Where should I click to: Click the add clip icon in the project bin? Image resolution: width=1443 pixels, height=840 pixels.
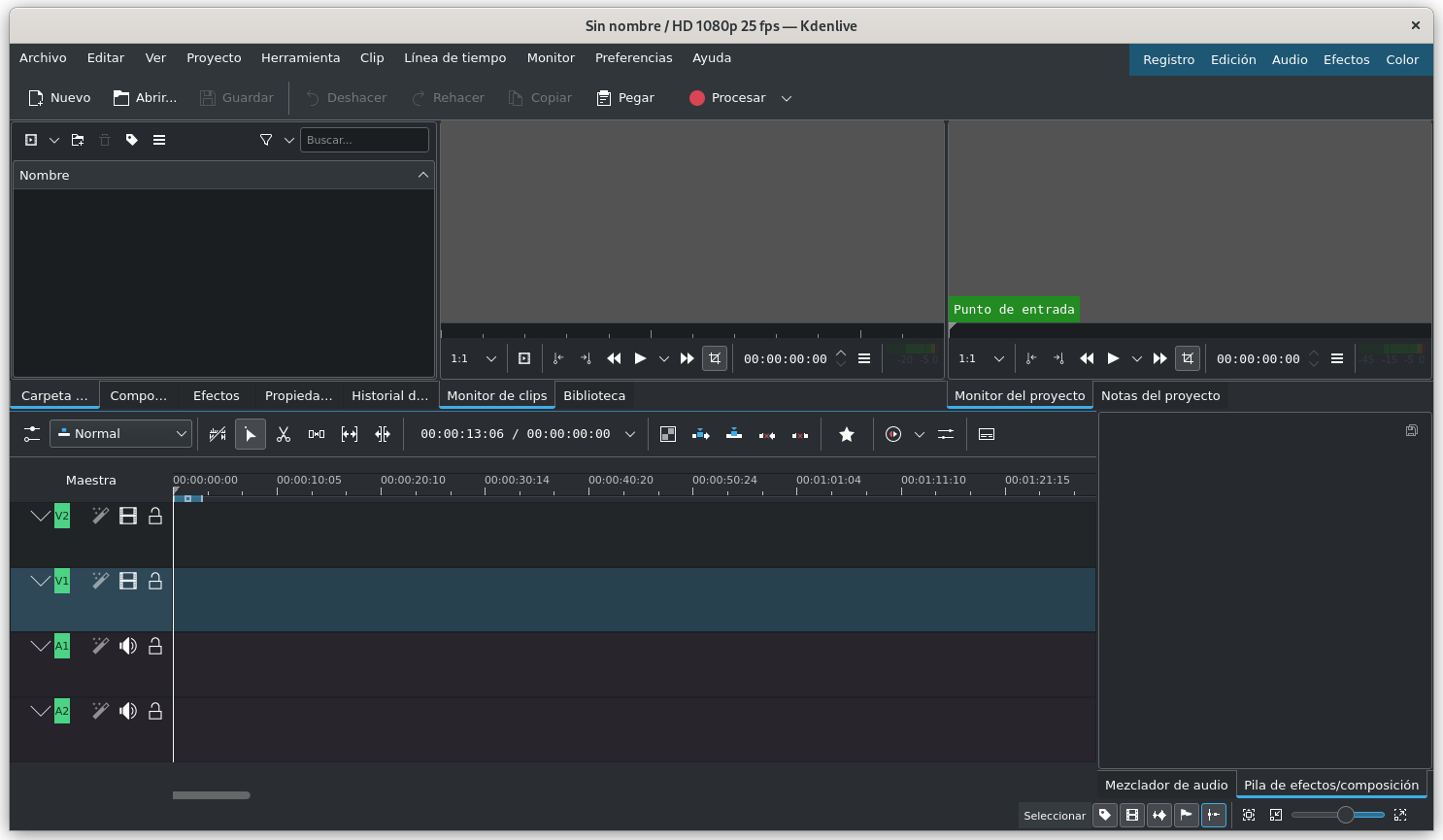point(30,140)
